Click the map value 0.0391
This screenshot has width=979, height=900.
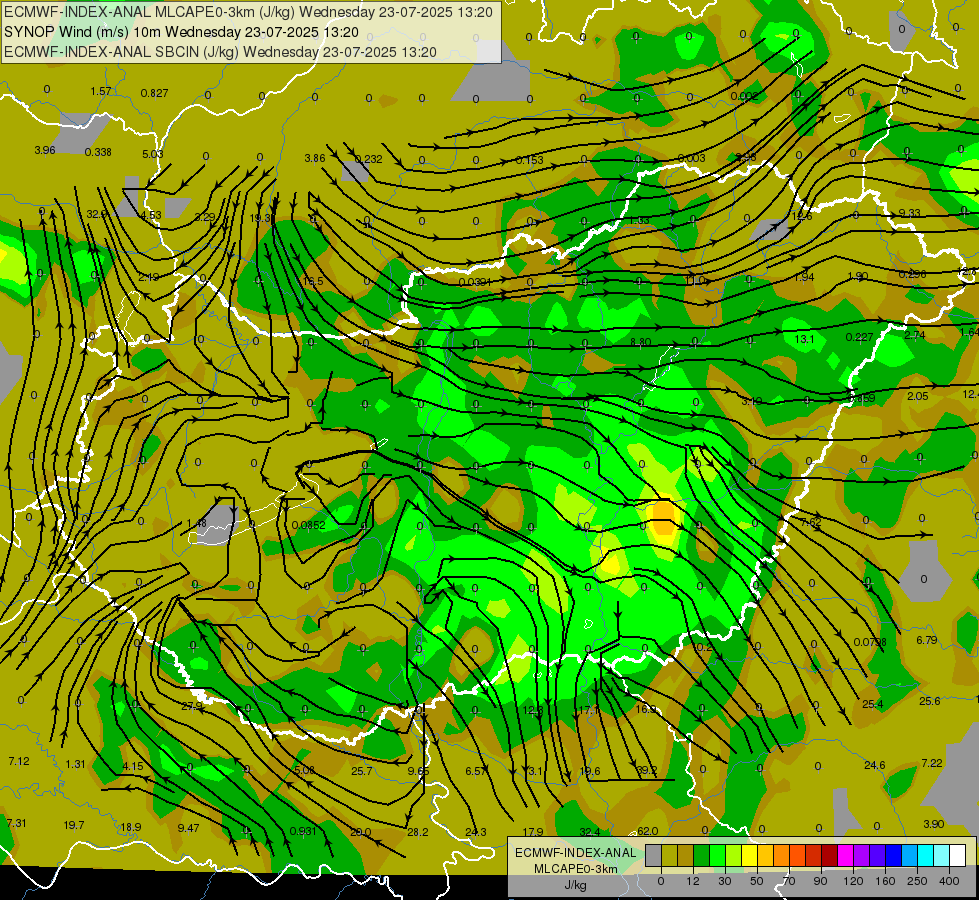coord(475,282)
